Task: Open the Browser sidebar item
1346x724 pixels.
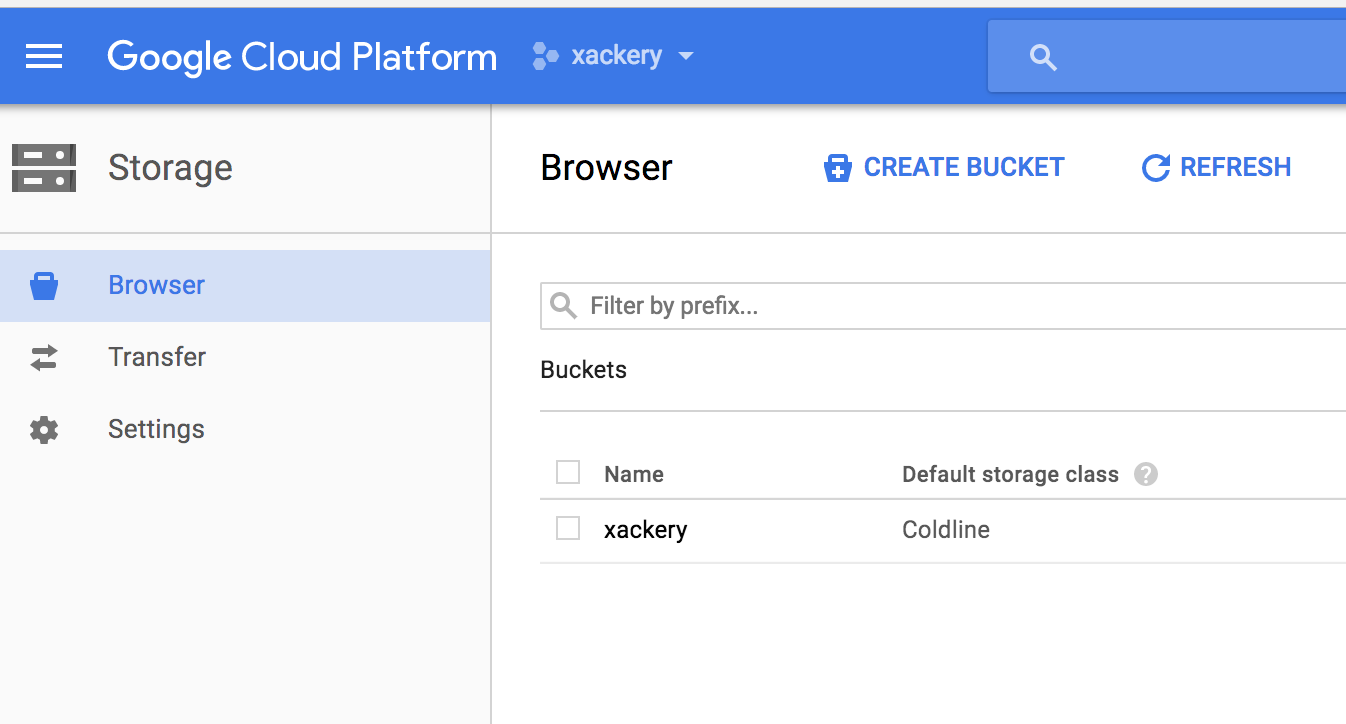Action: point(245,286)
